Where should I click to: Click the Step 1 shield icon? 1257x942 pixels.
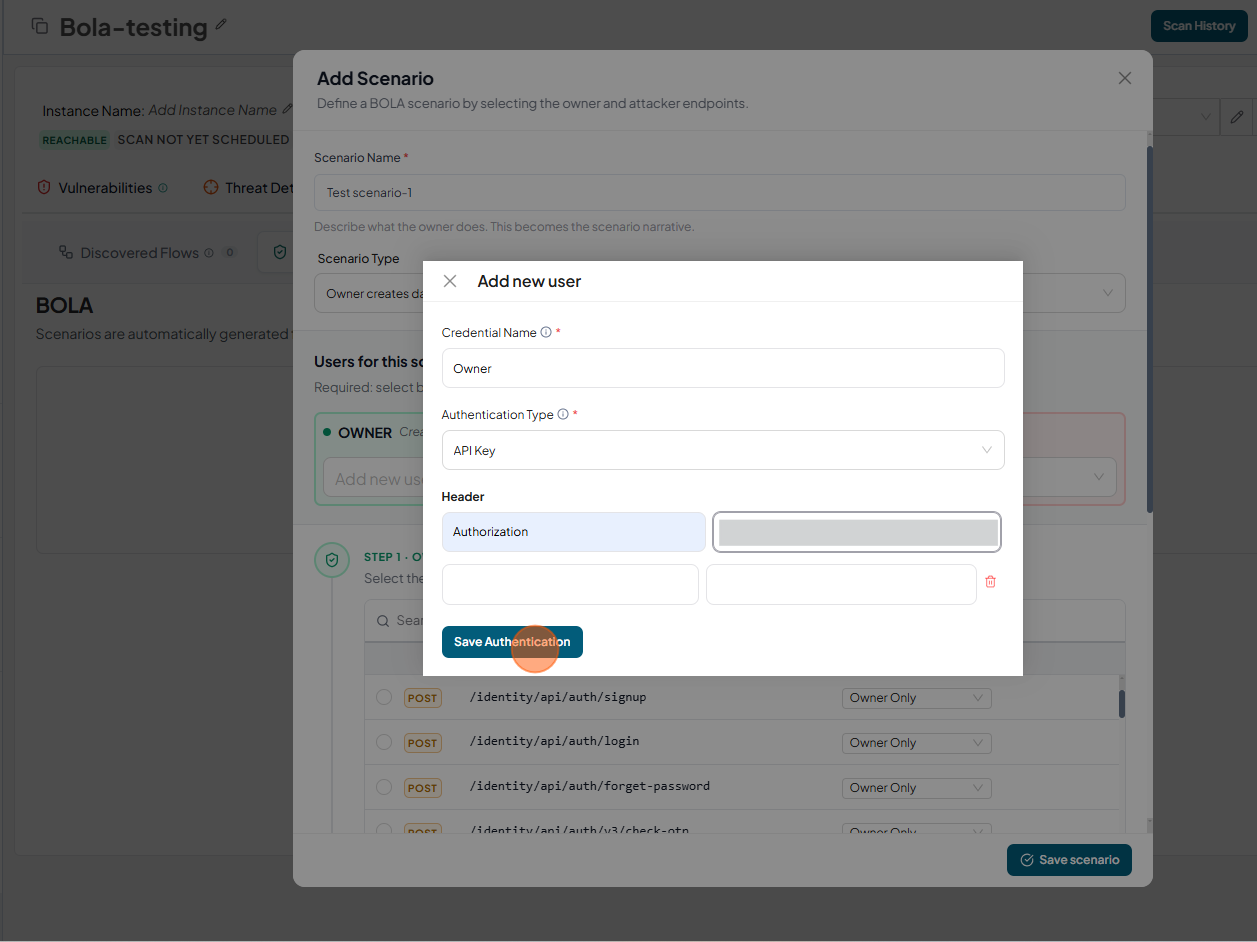pos(332,560)
